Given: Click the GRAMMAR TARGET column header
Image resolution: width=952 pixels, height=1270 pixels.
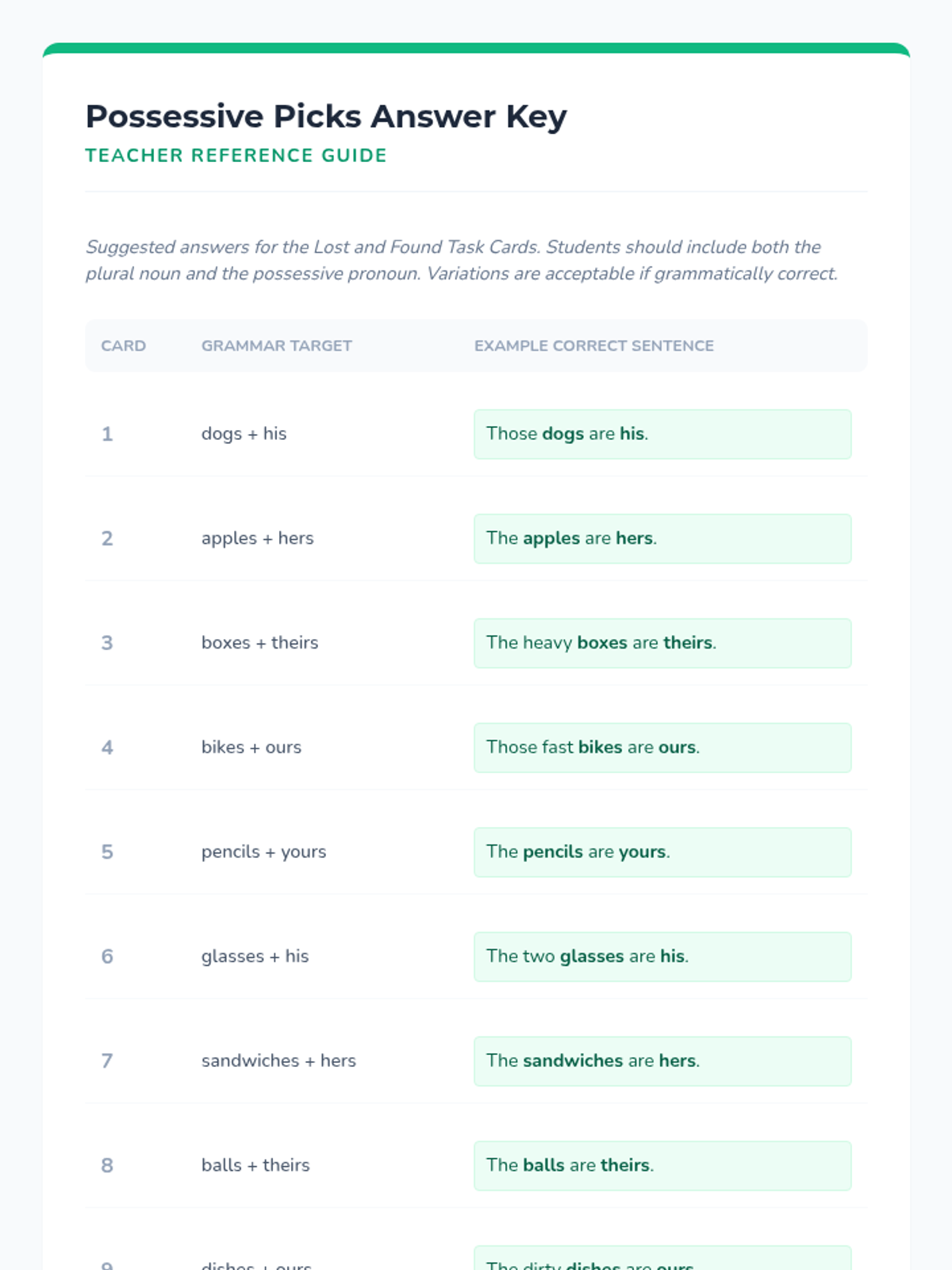Looking at the screenshot, I should [276, 346].
